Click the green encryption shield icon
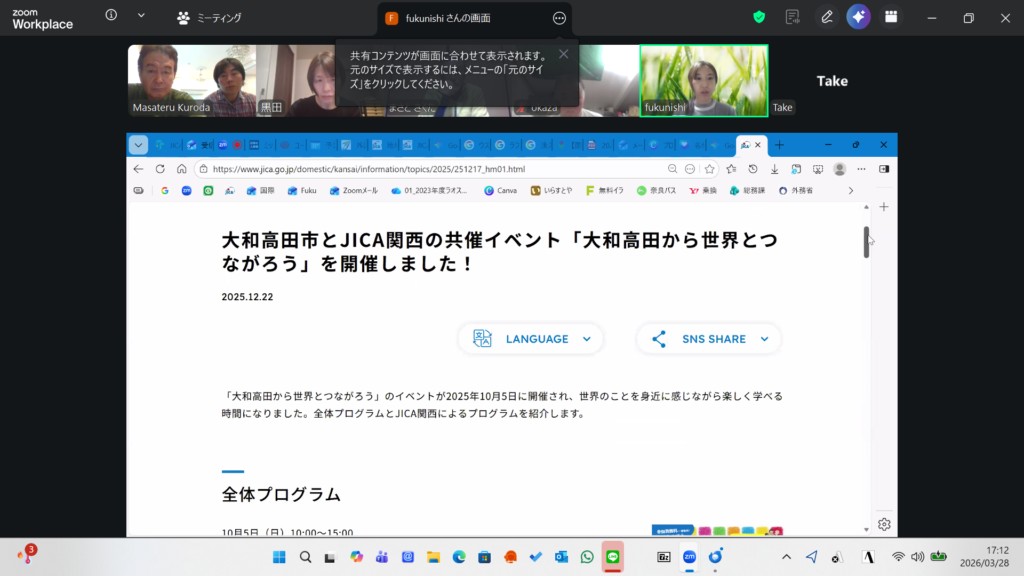1024x576 pixels. point(759,17)
